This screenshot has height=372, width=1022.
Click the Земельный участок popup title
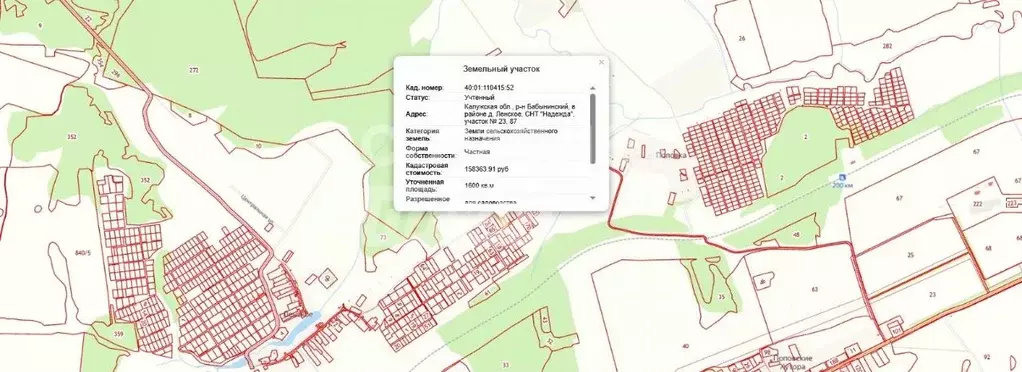[501, 68]
